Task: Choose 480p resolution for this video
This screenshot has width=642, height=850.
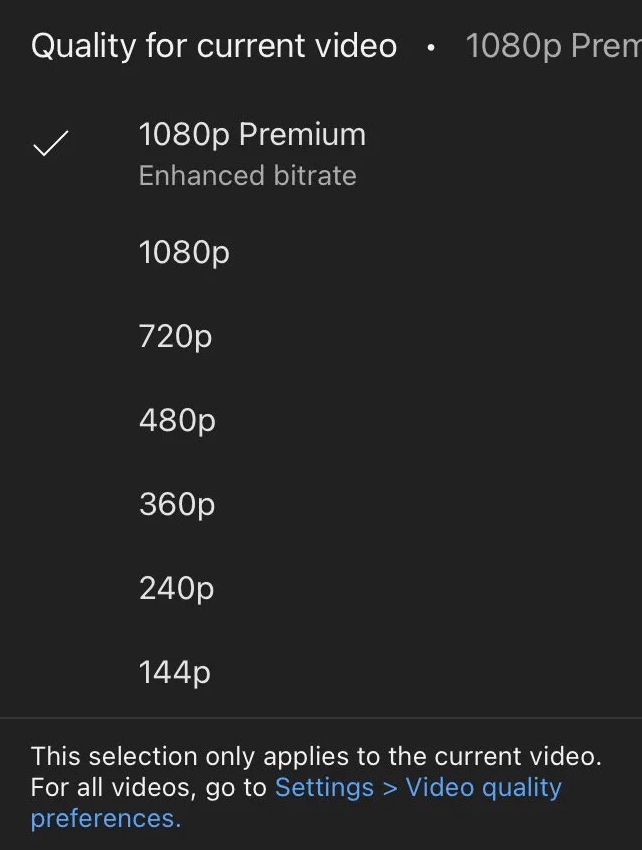Action: [178, 420]
